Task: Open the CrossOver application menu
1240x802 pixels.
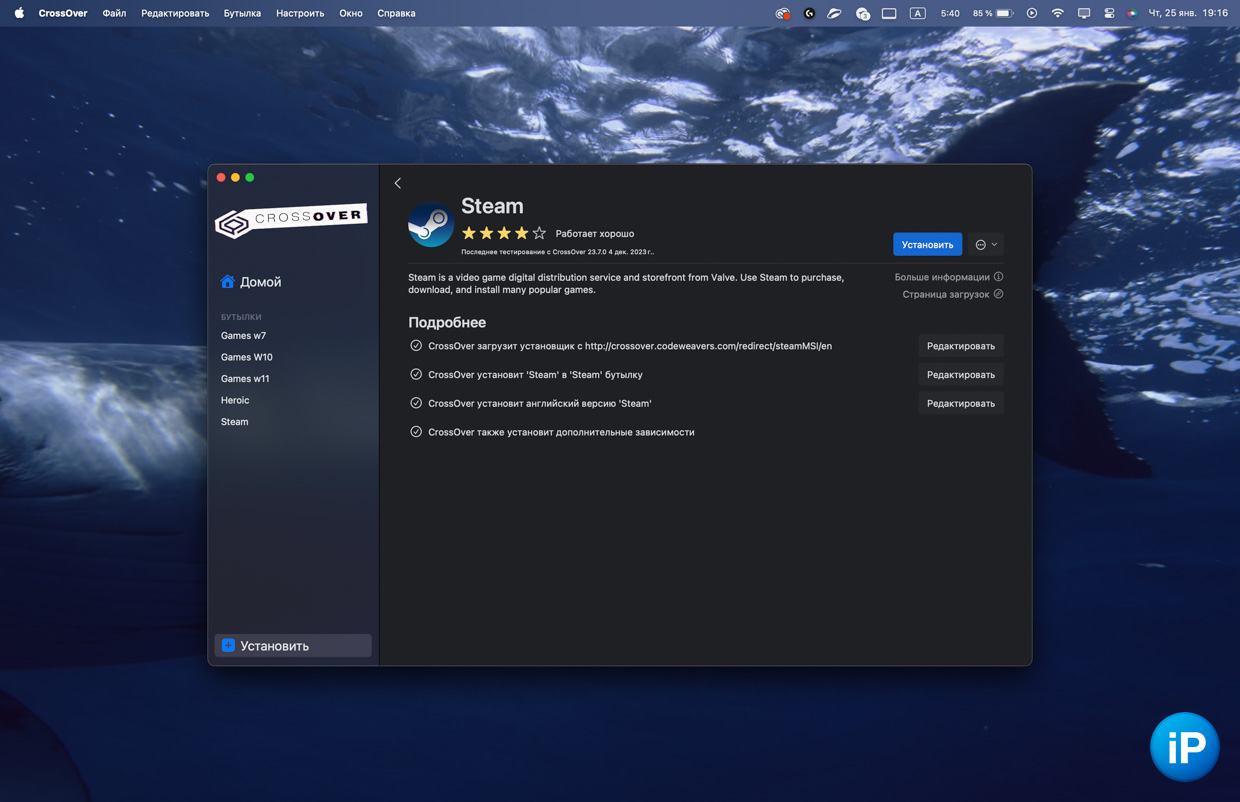Action: [63, 13]
